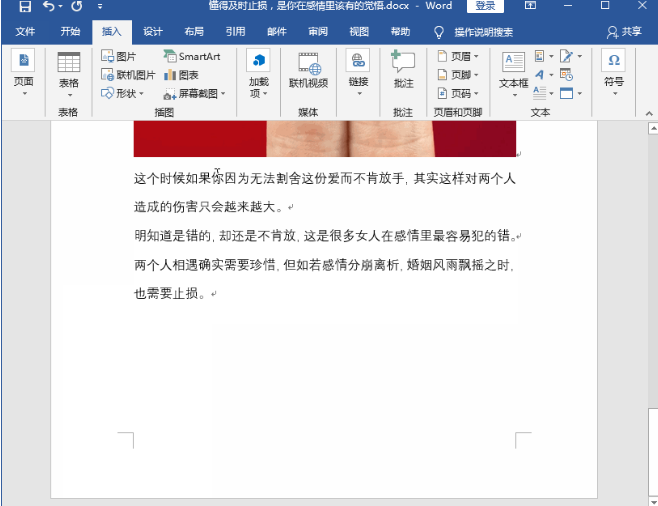Expand the 形状 shapes dropdown
Image resolution: width=658 pixels, height=506 pixels.
(x=123, y=93)
